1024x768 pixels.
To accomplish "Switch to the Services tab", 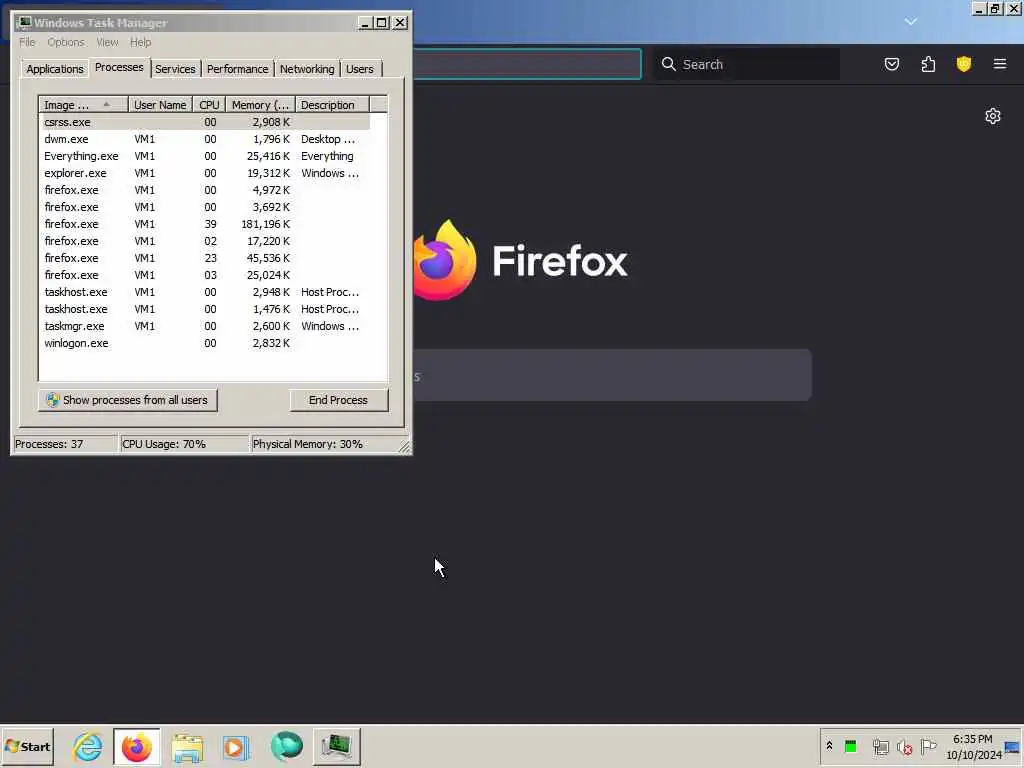I will pos(175,69).
